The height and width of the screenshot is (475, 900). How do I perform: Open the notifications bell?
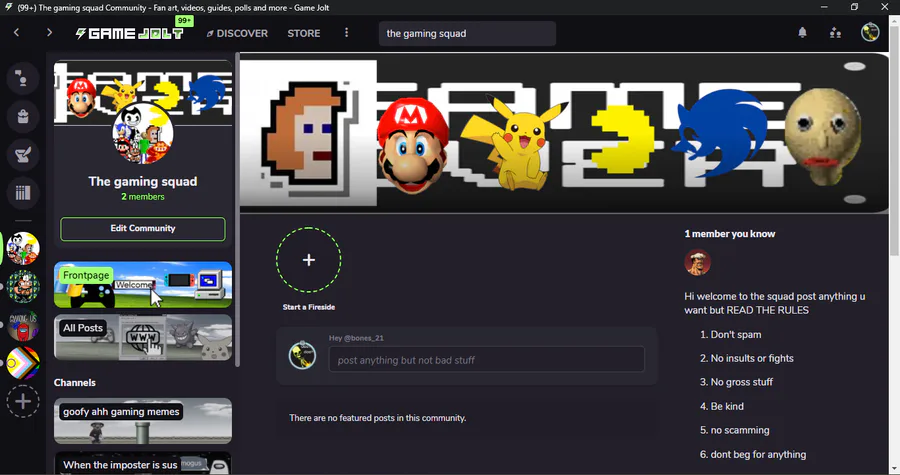point(802,33)
